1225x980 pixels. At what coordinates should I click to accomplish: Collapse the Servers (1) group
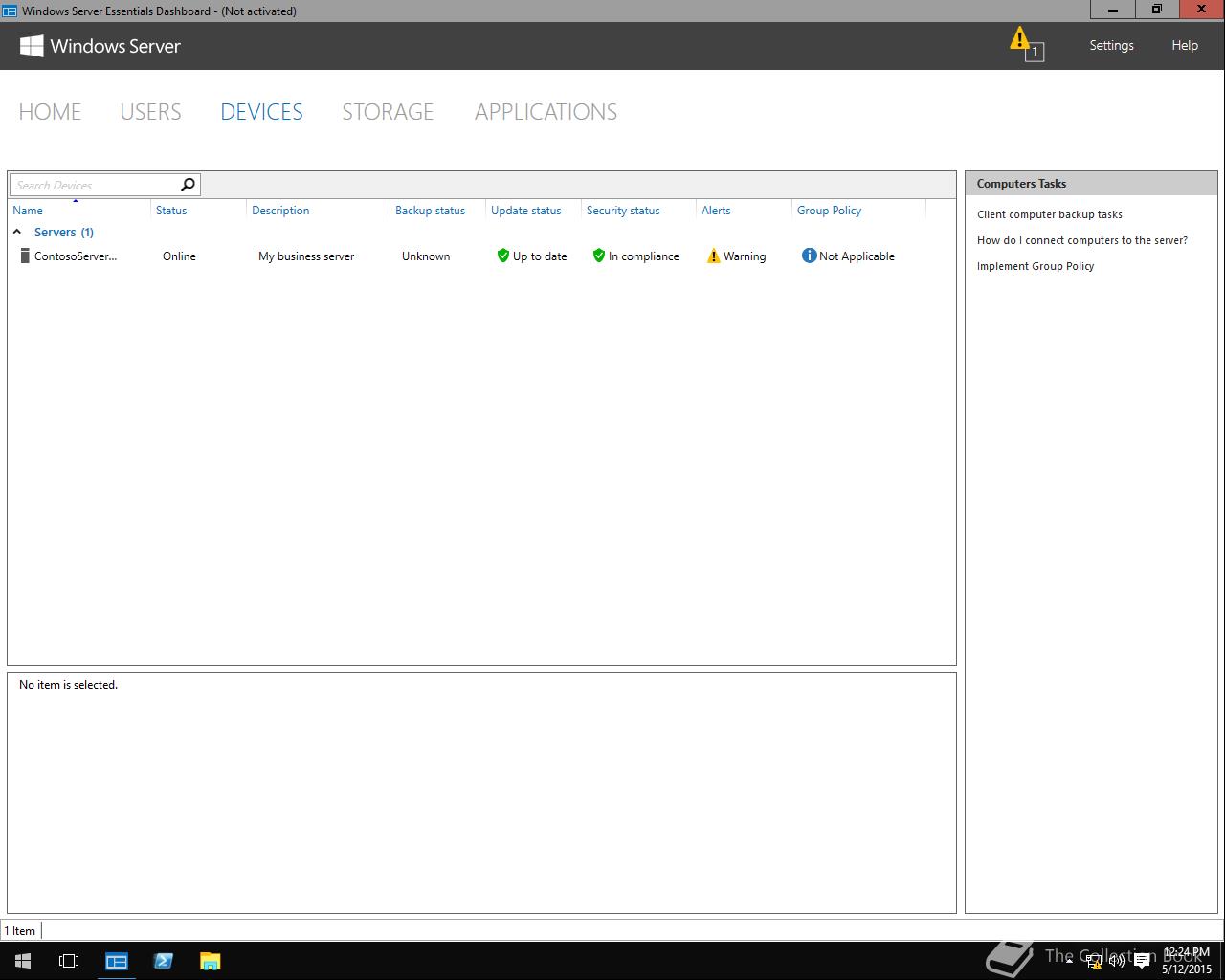coord(17,232)
